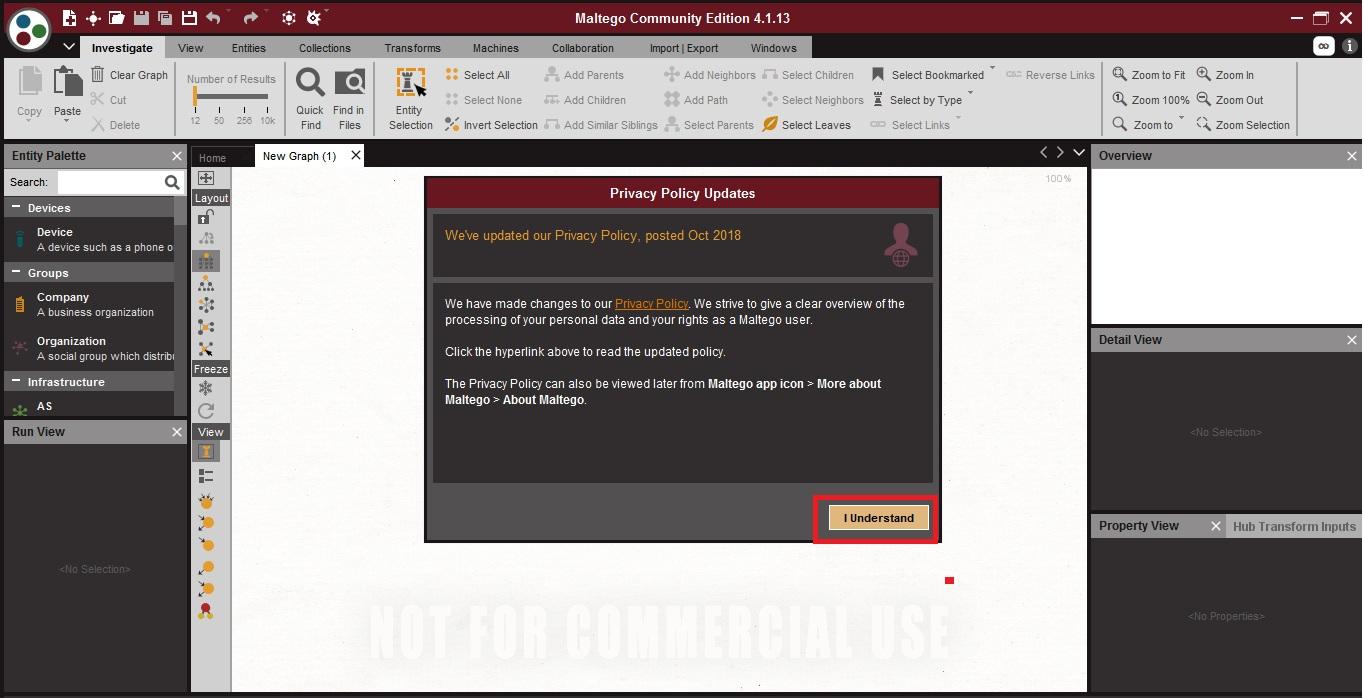Viewport: 1364px width, 698px height.
Task: Open the Windows ribbon tab
Action: (774, 48)
